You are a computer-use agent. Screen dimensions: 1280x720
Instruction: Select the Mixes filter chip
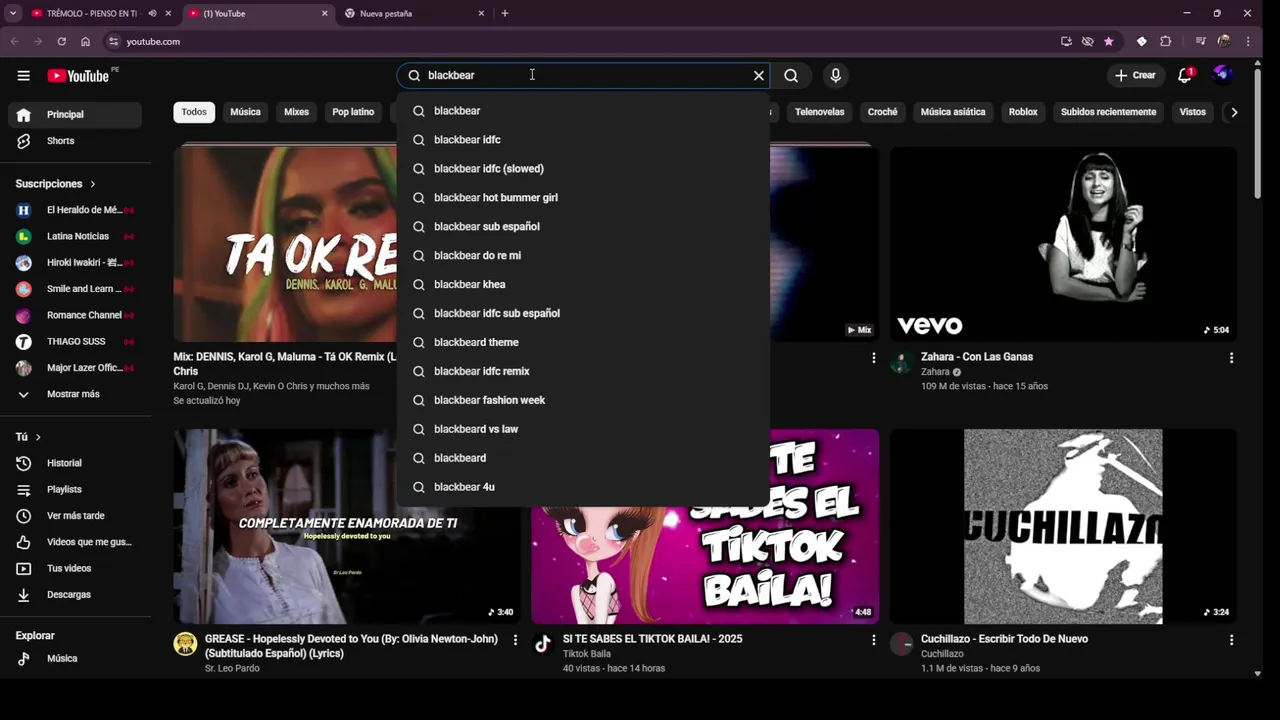click(297, 112)
